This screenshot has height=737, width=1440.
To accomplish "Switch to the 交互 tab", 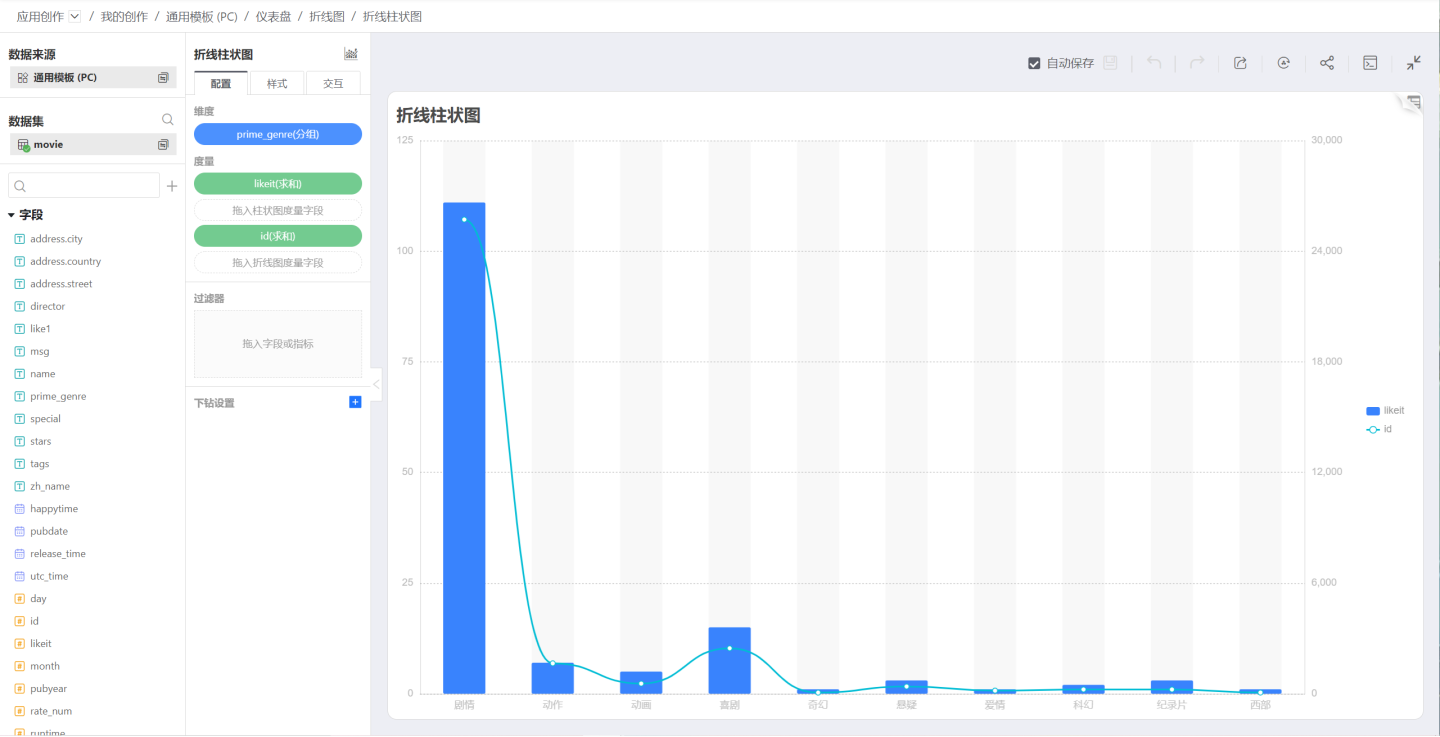I will 333,84.
